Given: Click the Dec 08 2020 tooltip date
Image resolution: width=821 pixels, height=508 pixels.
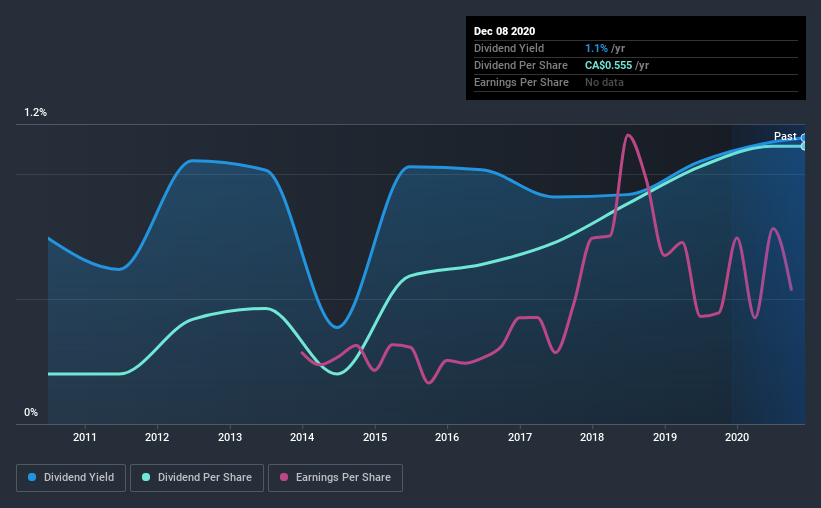Looking at the screenshot, I should coord(504,31).
